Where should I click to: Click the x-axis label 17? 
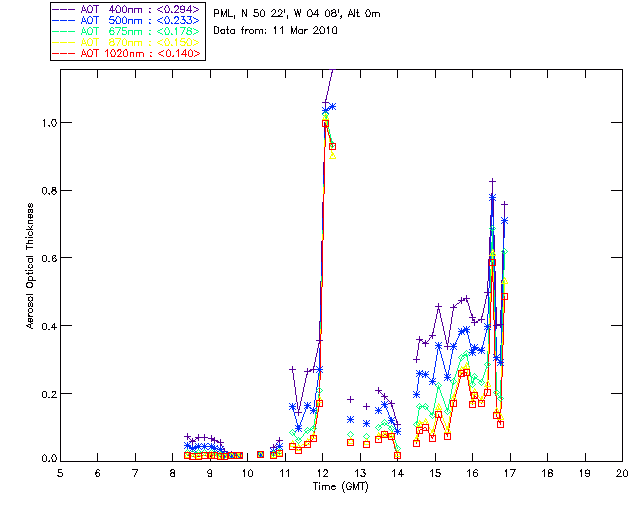[510, 473]
